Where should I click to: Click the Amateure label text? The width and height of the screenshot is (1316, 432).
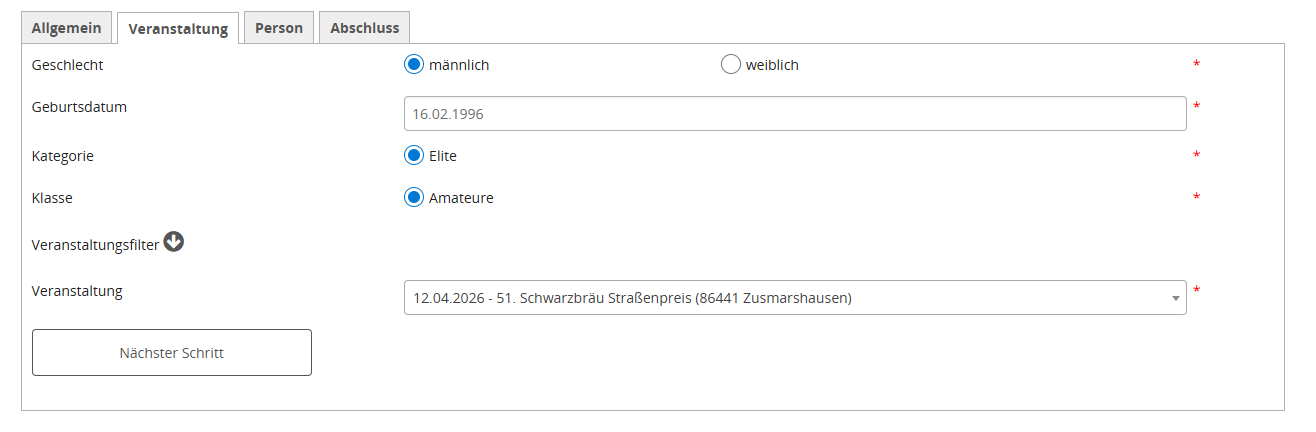[x=461, y=198]
